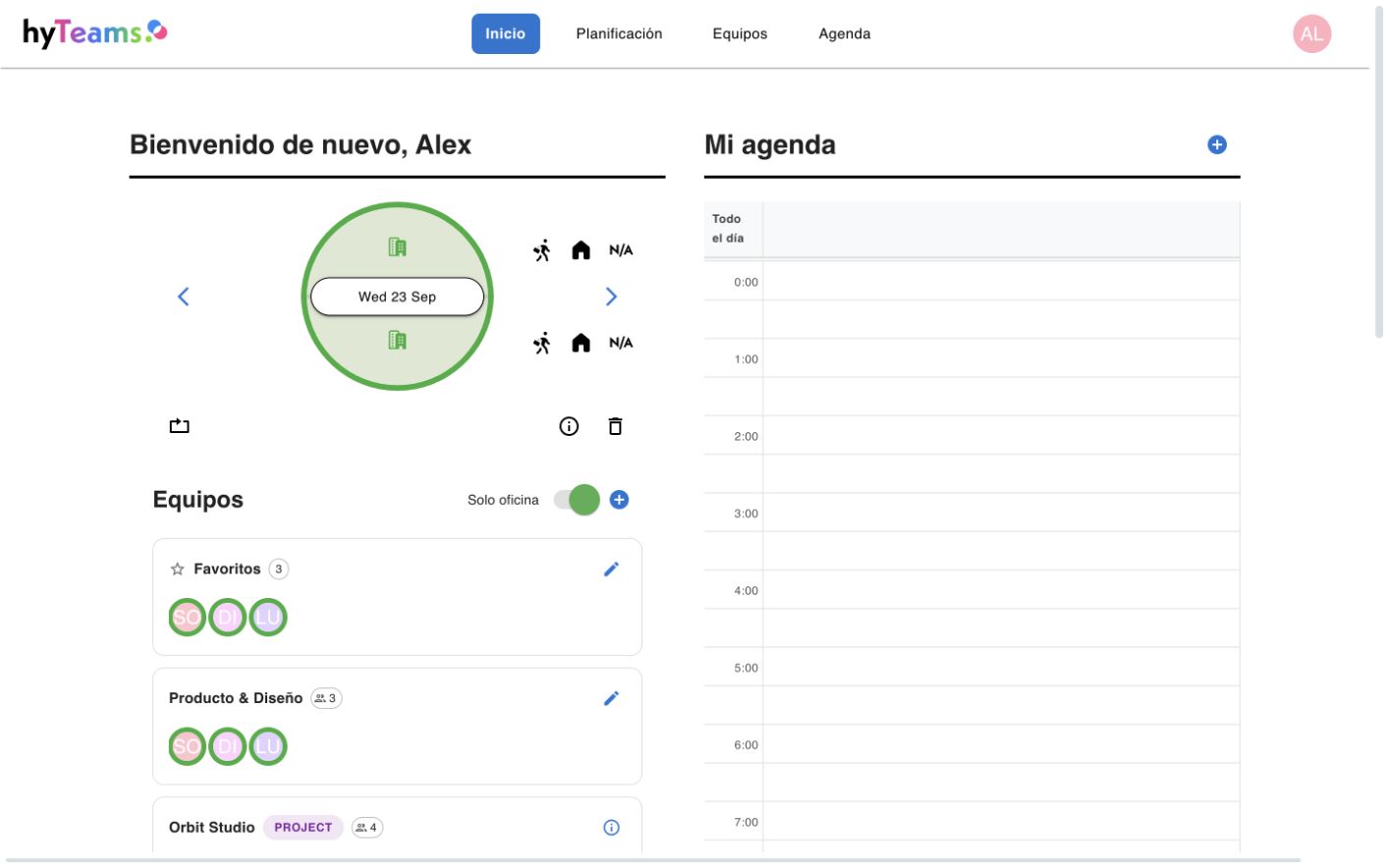1389x868 pixels.
Task: Set morning status to home
Action: point(581,250)
